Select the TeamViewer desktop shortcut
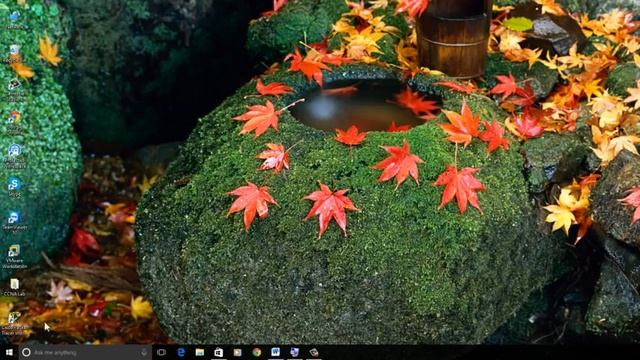The height and width of the screenshot is (360, 640). pyautogui.click(x=14, y=222)
